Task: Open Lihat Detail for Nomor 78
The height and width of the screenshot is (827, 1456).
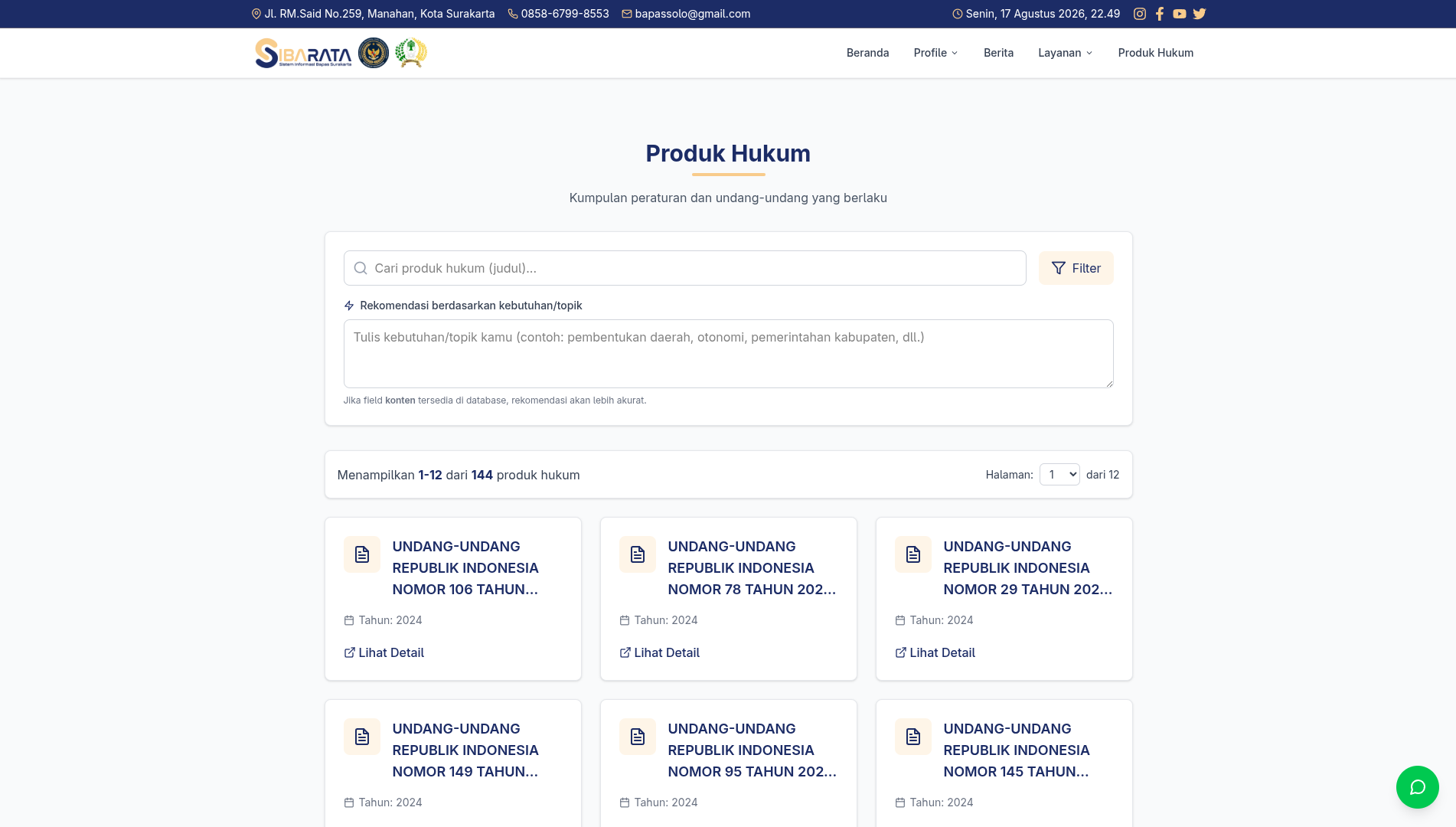Action: (x=659, y=652)
